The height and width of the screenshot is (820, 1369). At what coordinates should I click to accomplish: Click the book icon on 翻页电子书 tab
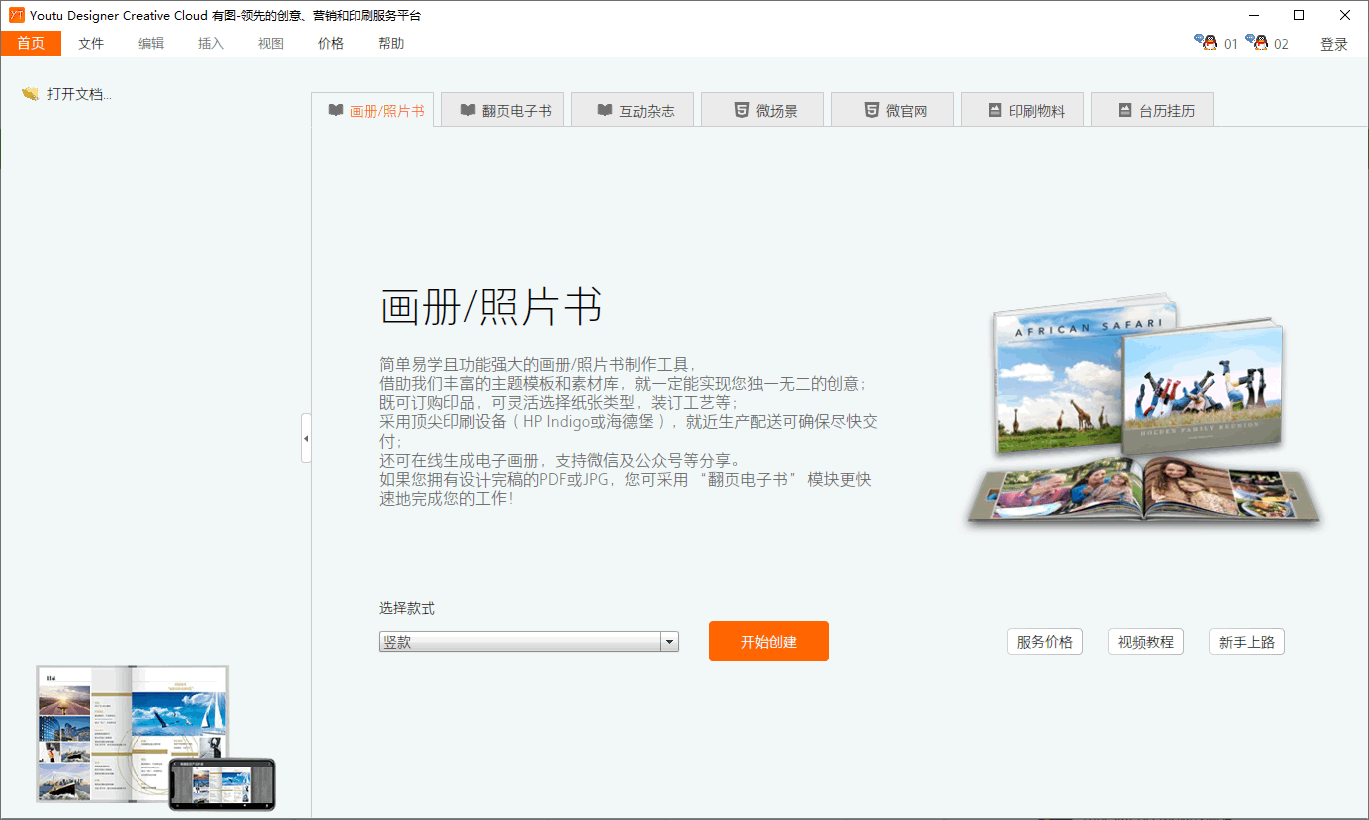467,110
